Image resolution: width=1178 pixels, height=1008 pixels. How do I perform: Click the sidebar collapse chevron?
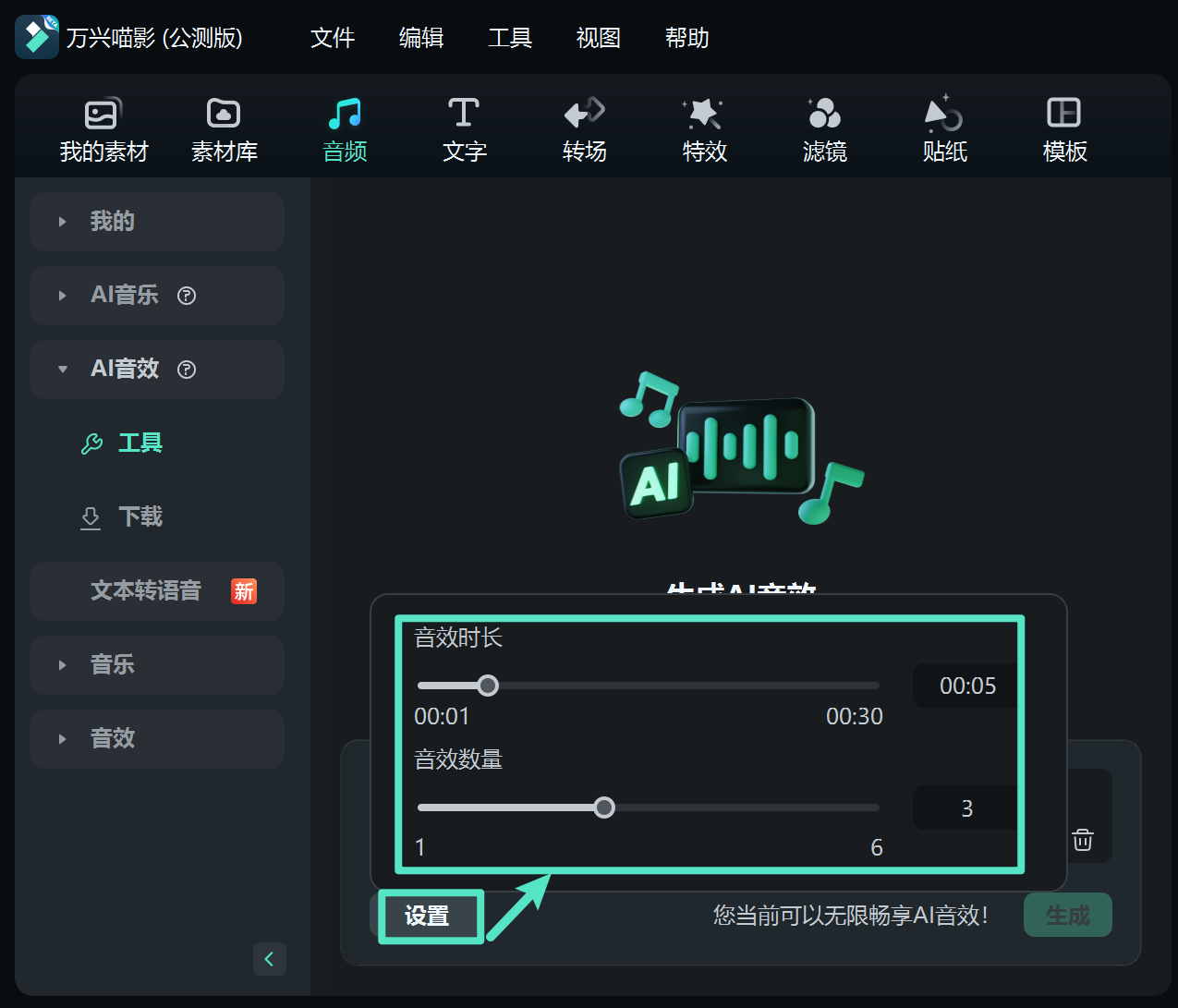[x=269, y=959]
